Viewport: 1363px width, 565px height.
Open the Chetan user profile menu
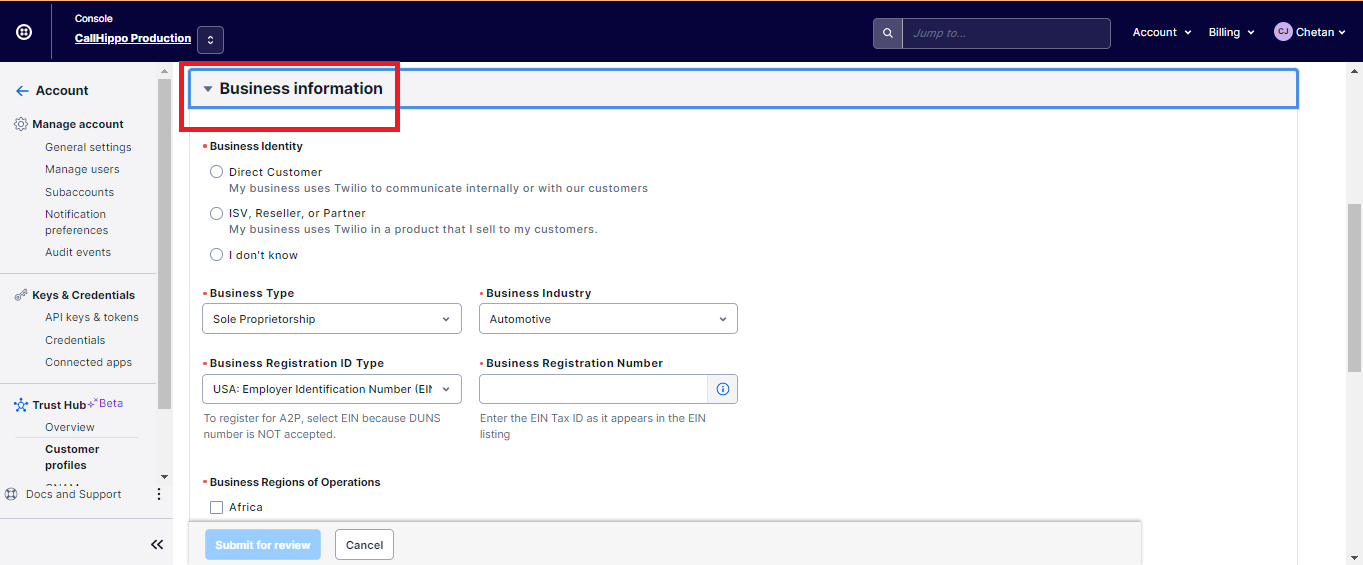[x=1310, y=32]
